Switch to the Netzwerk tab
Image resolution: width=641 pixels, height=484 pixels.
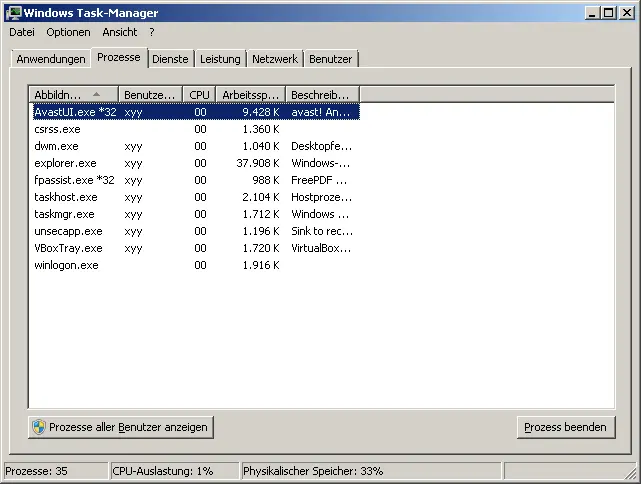click(275, 59)
